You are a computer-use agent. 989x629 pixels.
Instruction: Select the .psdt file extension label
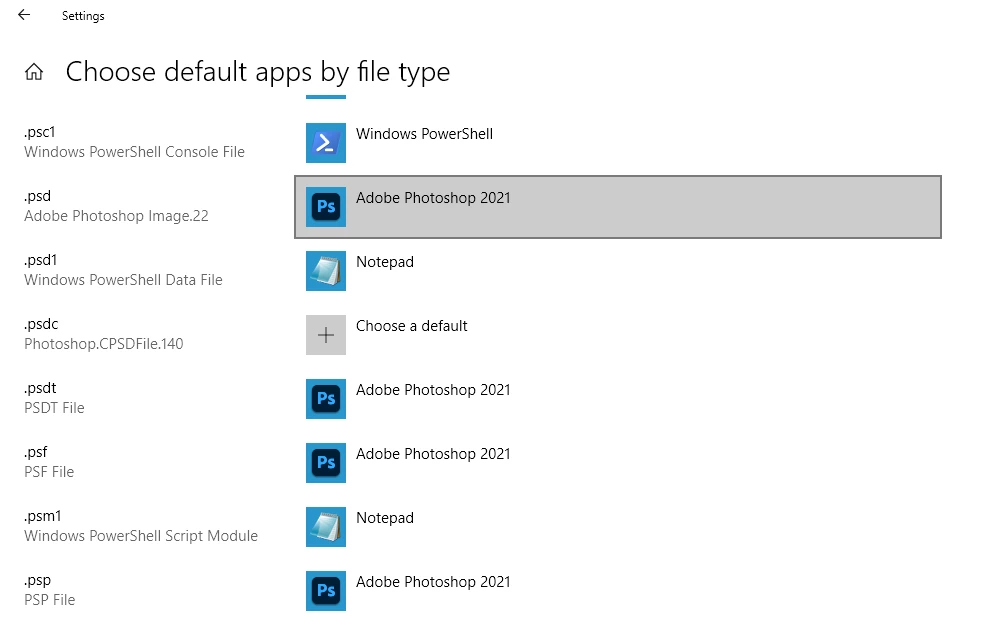40,388
